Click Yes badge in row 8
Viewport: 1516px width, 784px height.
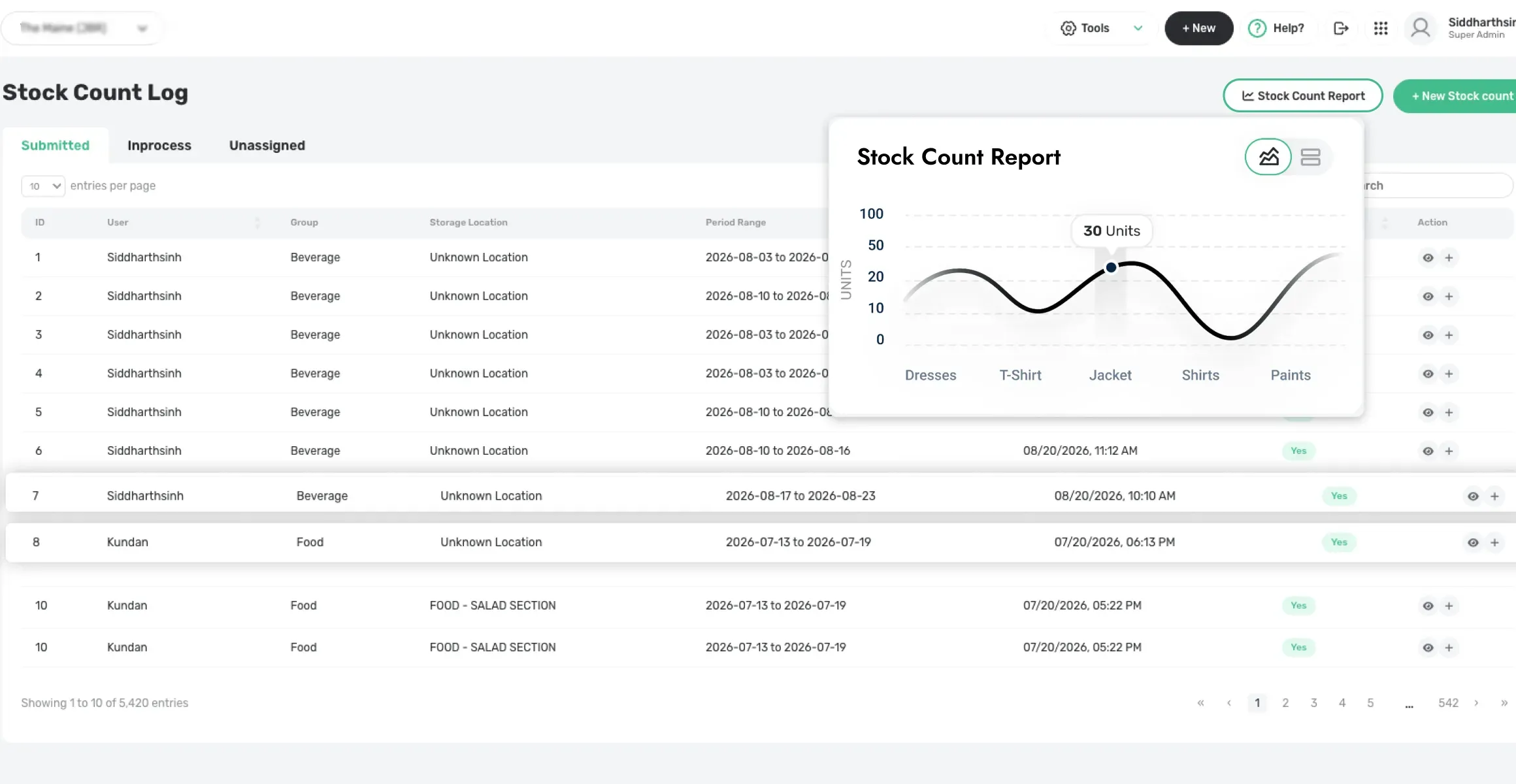click(x=1339, y=542)
